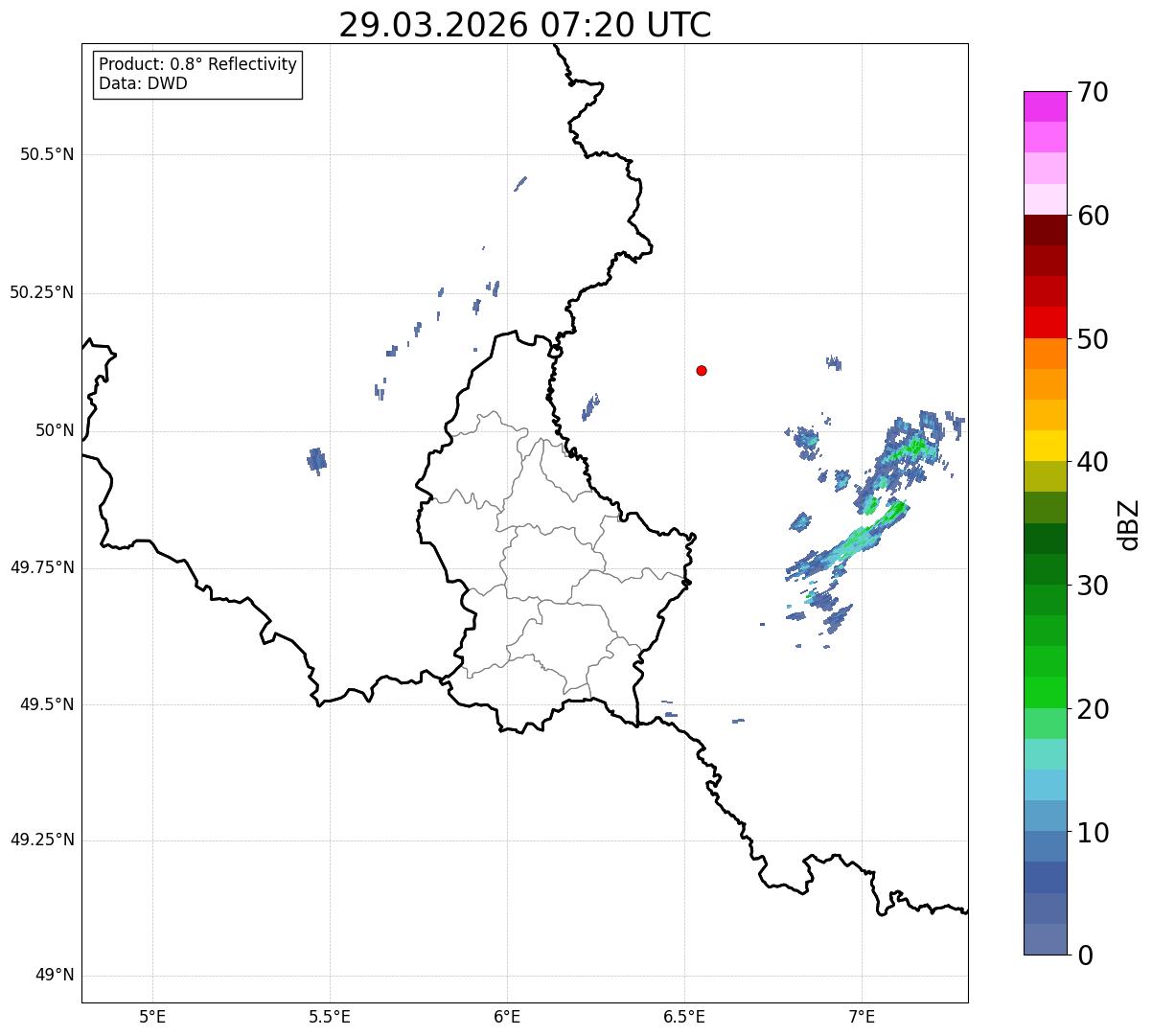Click the 50.25°N latitude label
Screen dimensions: 1152x1036
(42, 292)
